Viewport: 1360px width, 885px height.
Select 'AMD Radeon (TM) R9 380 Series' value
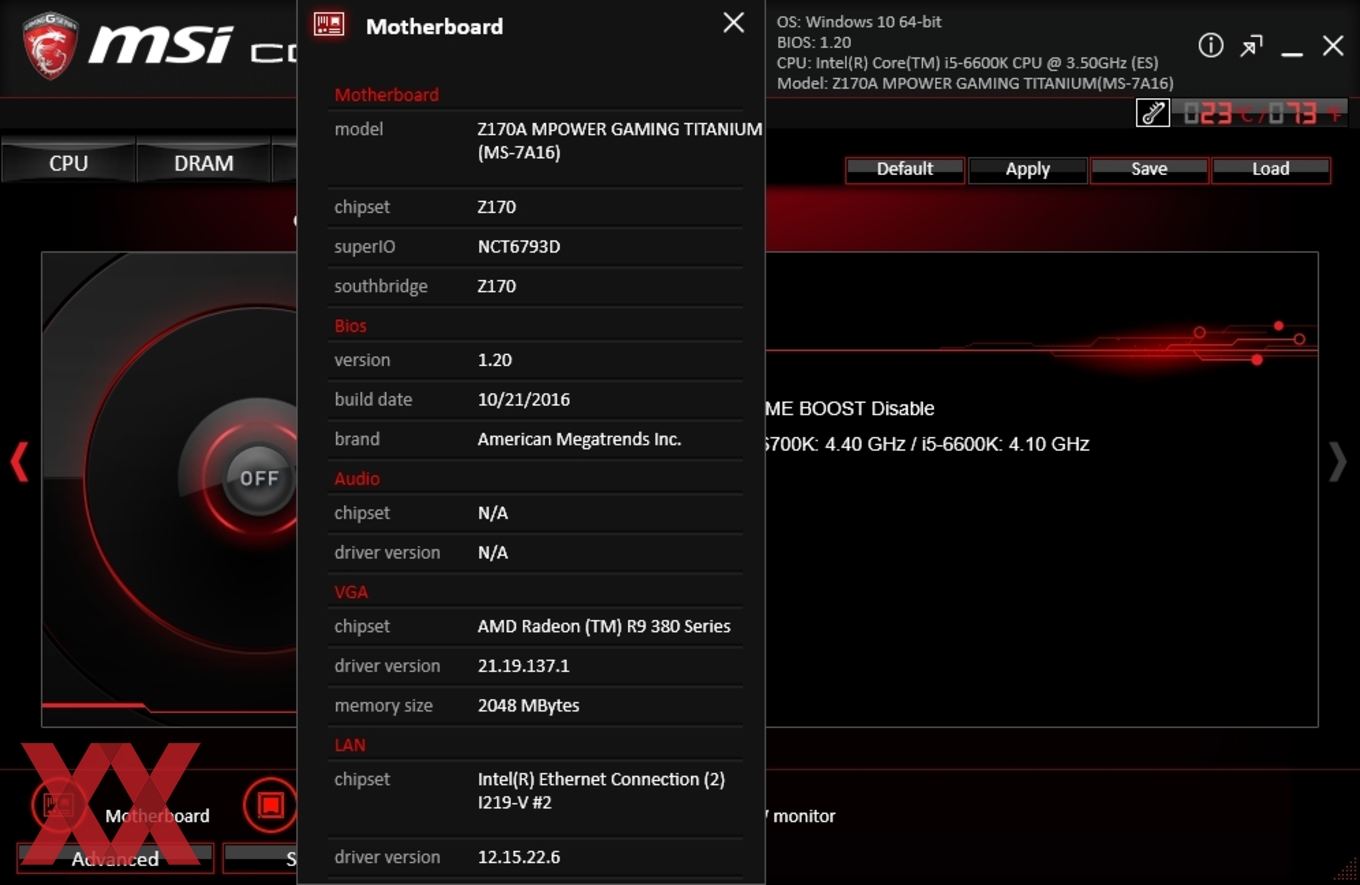coord(604,626)
